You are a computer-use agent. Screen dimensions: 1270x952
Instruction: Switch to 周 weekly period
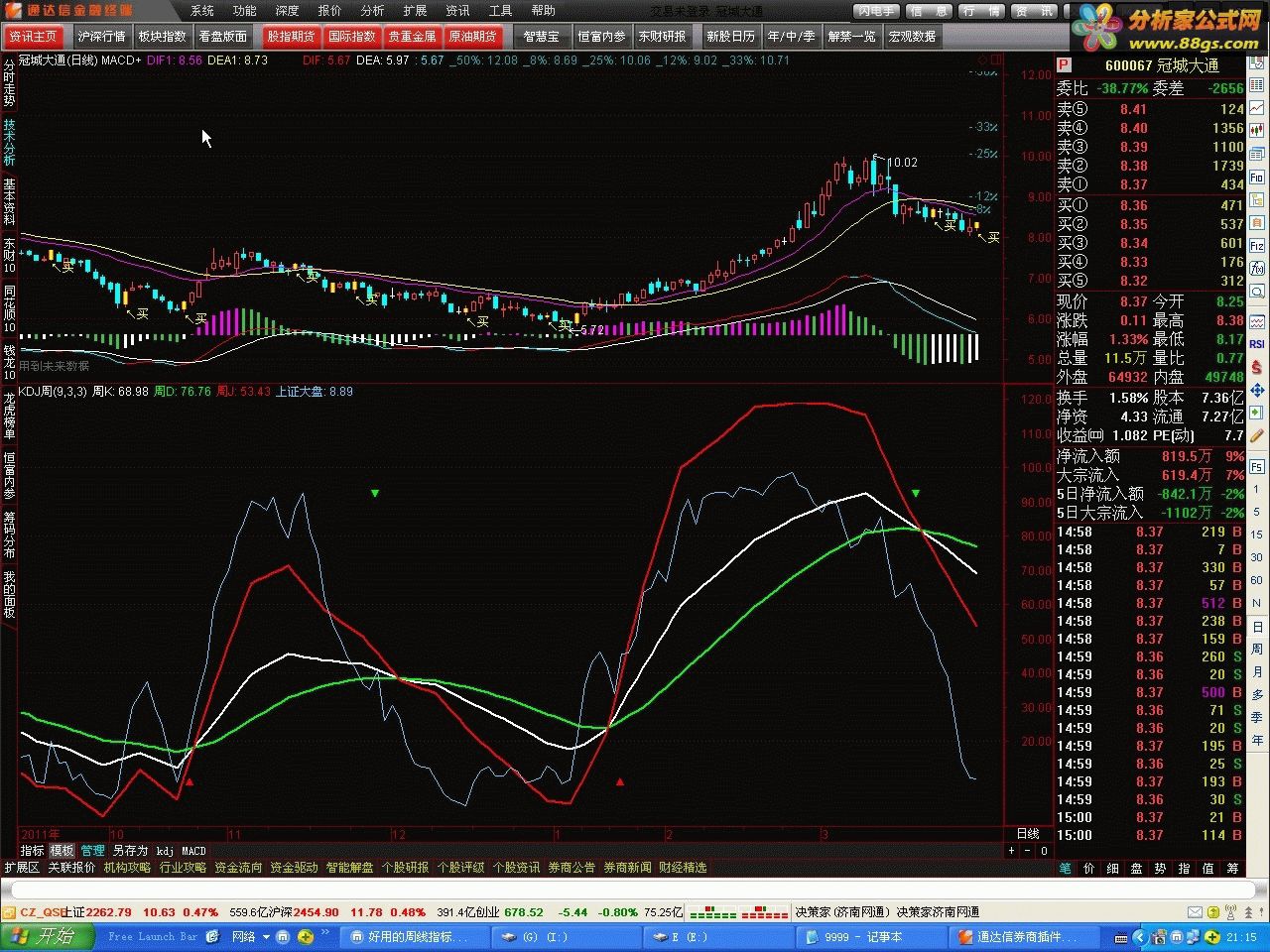tap(1257, 649)
